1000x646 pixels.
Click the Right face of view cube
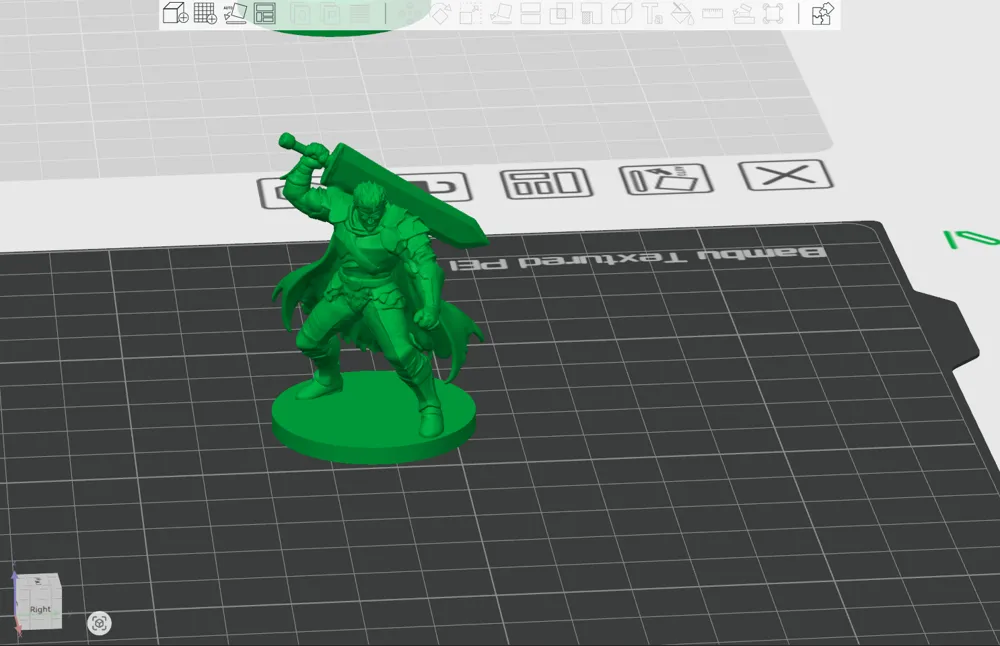tap(40, 608)
